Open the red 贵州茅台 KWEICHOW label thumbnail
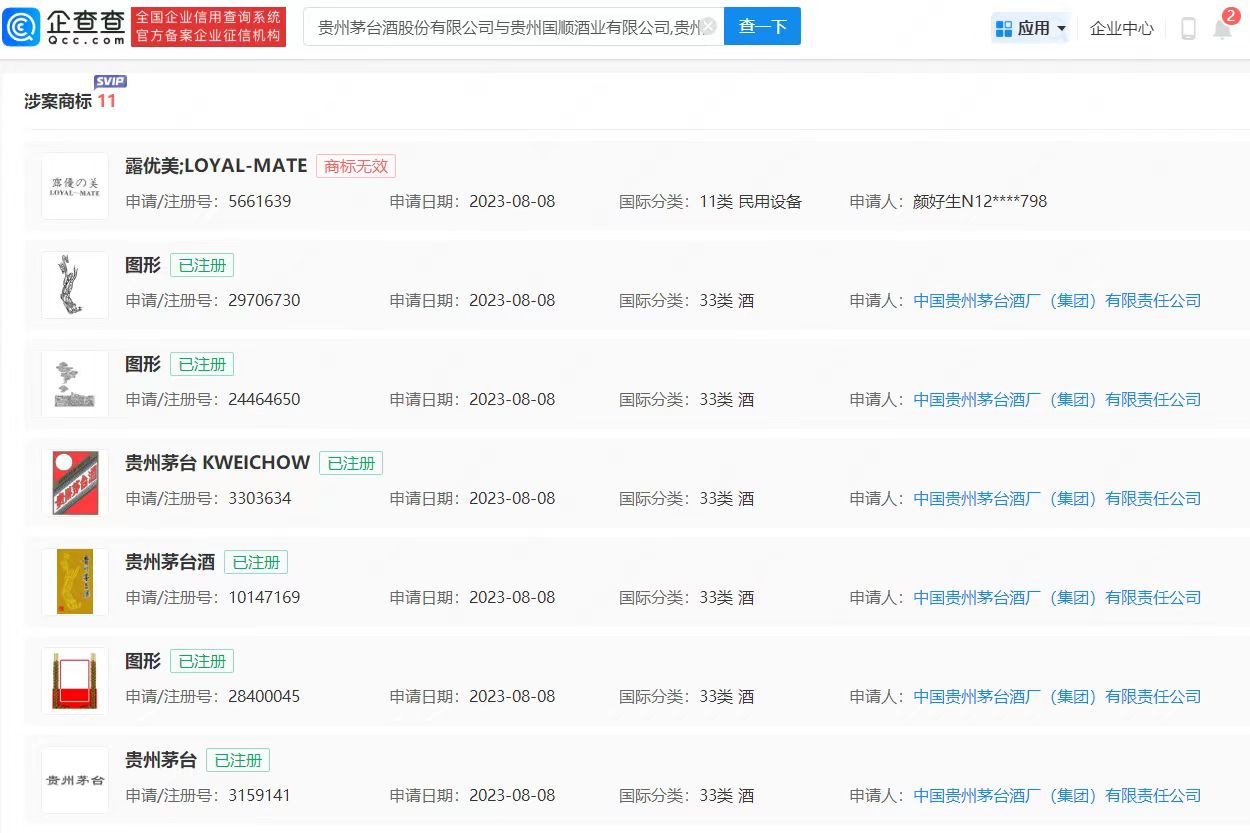Screen dimensions: 1250x833 (75, 483)
